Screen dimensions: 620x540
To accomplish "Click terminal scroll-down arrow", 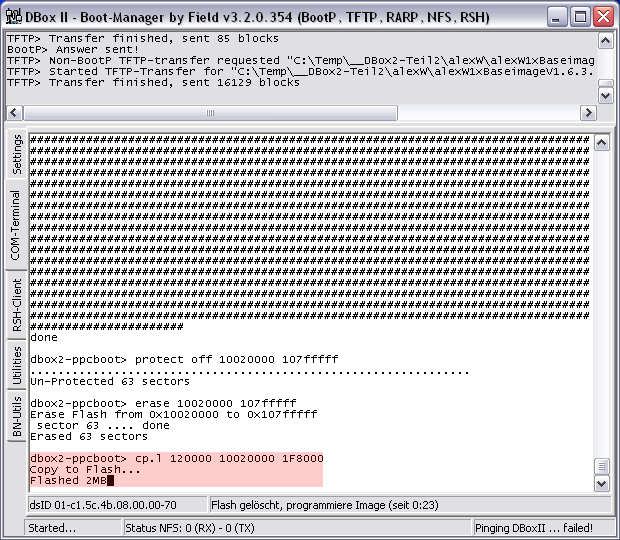I will click(x=601, y=483).
